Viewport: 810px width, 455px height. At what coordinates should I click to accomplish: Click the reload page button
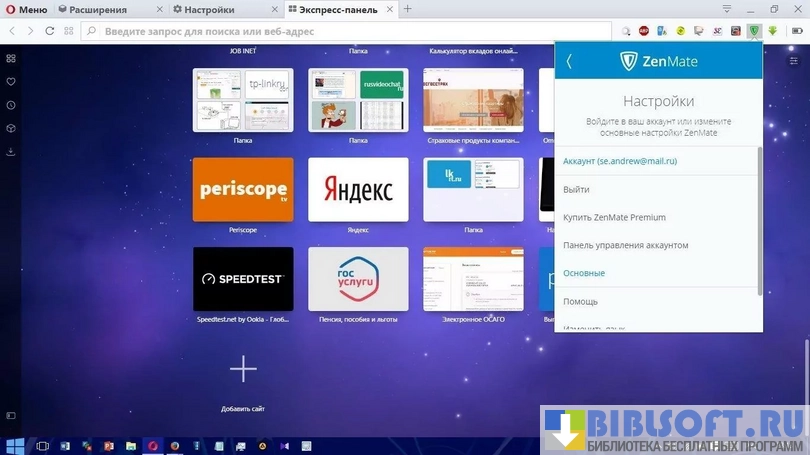[49, 31]
